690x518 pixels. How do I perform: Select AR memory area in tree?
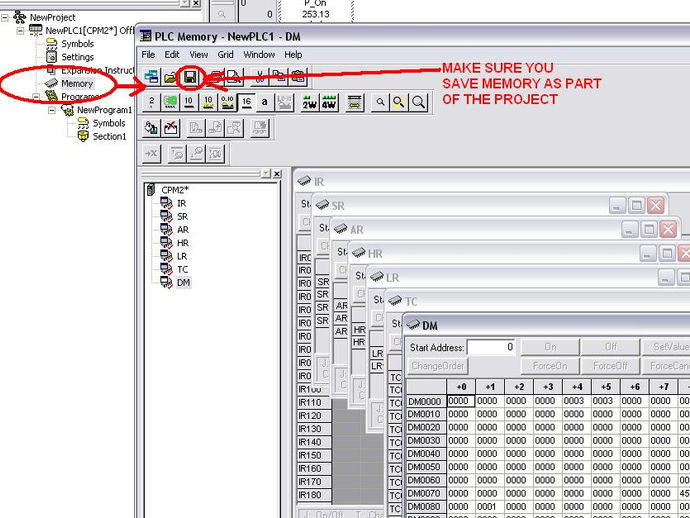click(183, 230)
